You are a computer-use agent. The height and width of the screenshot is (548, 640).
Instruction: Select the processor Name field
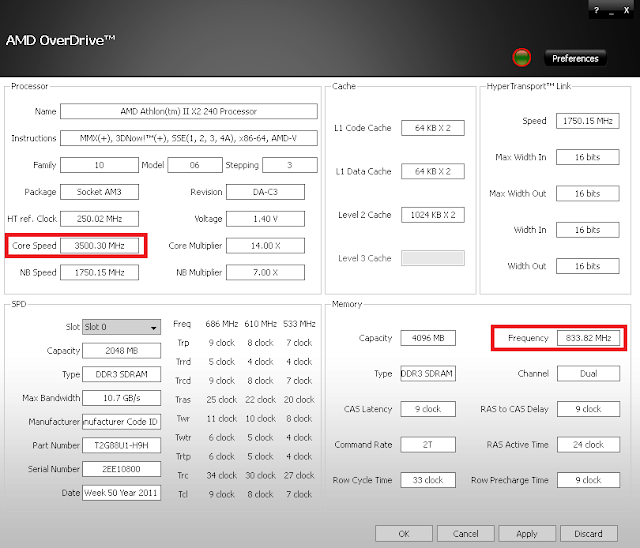[189, 111]
